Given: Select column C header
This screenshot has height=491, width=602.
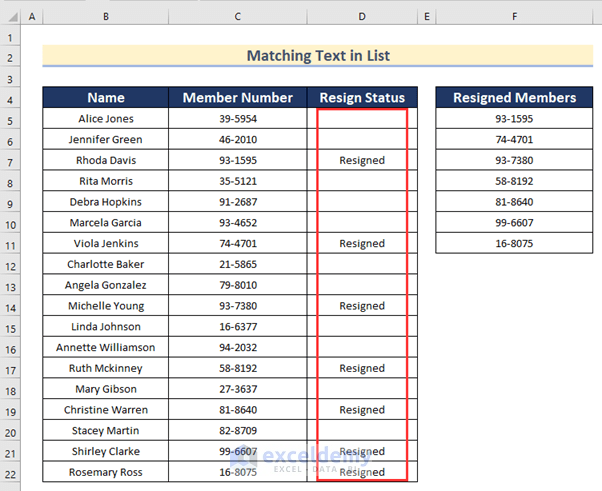Looking at the screenshot, I should tap(238, 16).
